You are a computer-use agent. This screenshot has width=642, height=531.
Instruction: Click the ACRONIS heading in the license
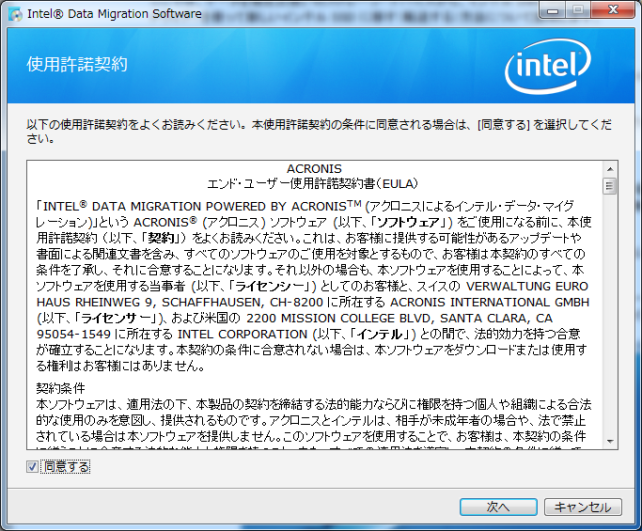coord(313,168)
